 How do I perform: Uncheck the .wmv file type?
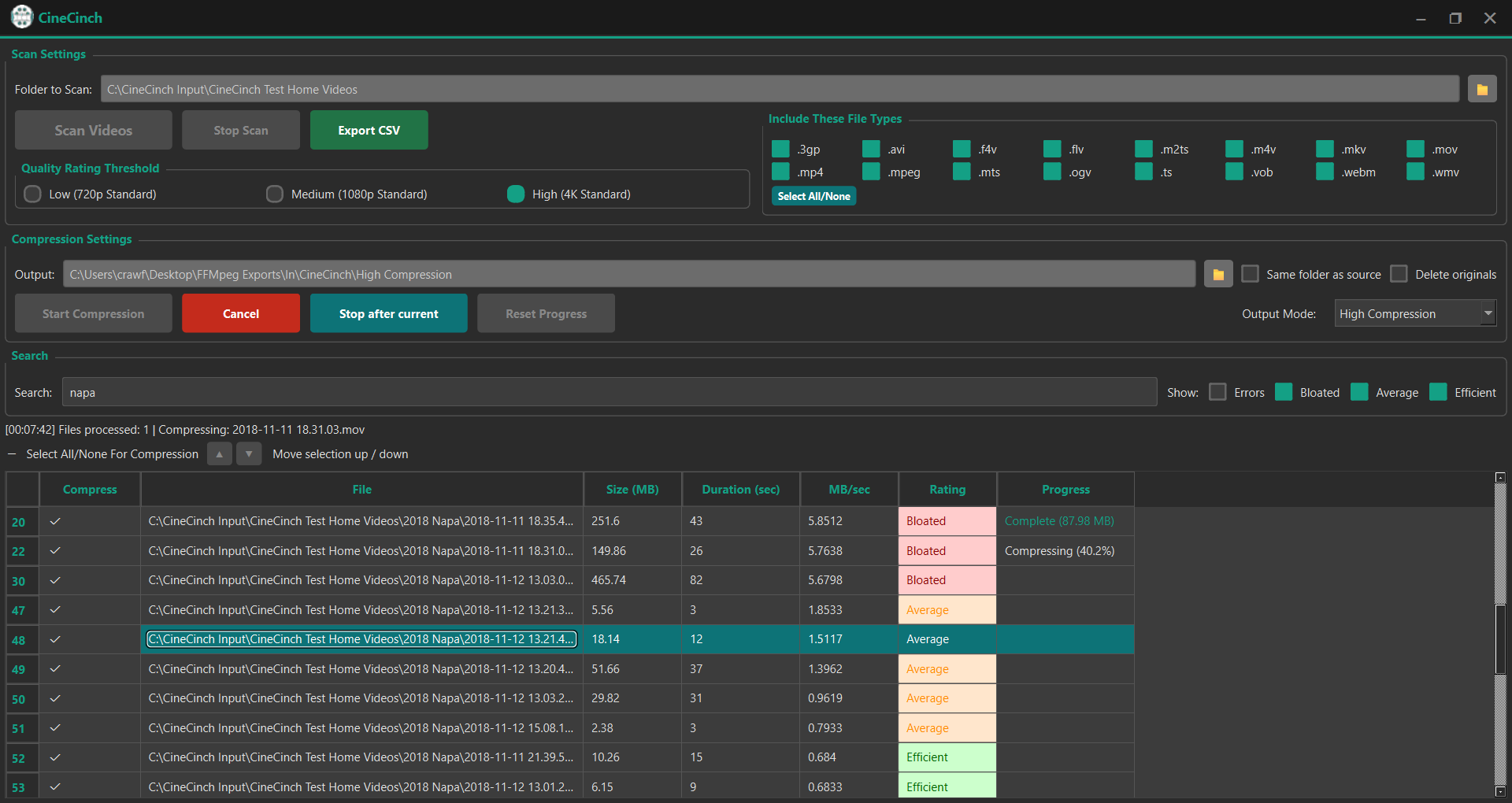click(x=1414, y=172)
